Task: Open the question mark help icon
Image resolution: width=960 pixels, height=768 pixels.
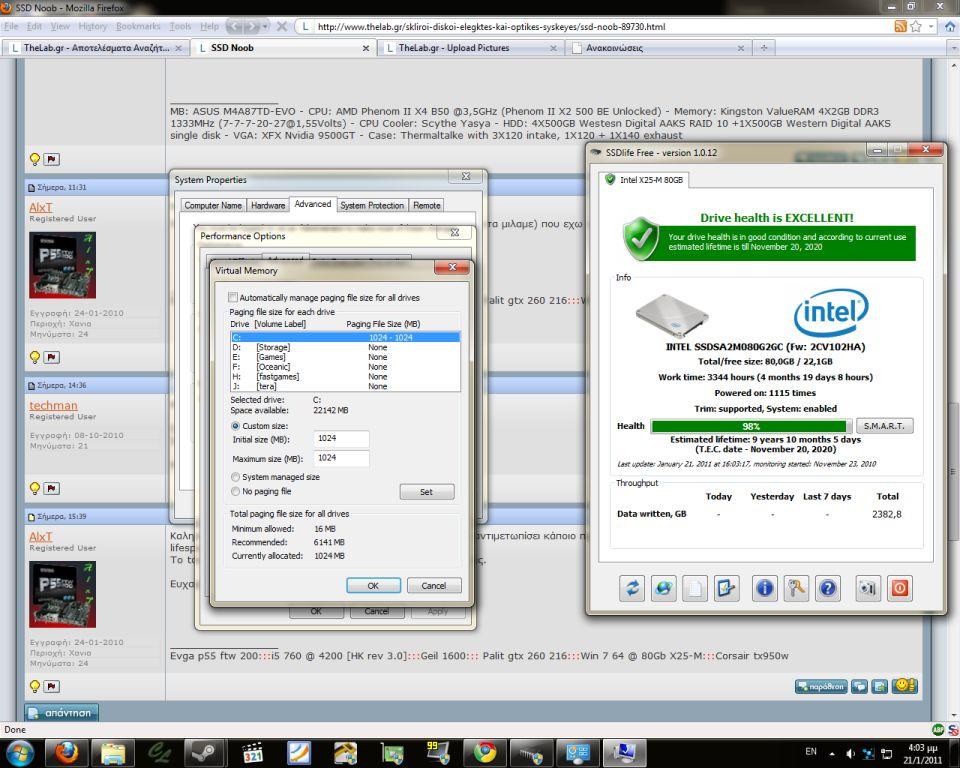Action: tap(828, 588)
